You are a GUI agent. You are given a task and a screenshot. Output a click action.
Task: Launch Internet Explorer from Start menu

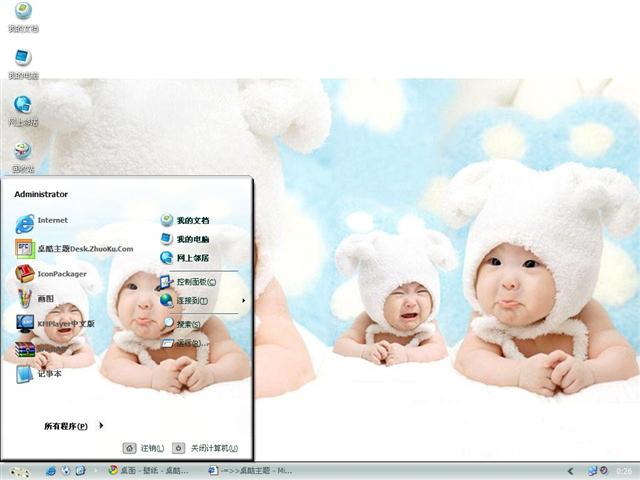pyautogui.click(x=41, y=223)
